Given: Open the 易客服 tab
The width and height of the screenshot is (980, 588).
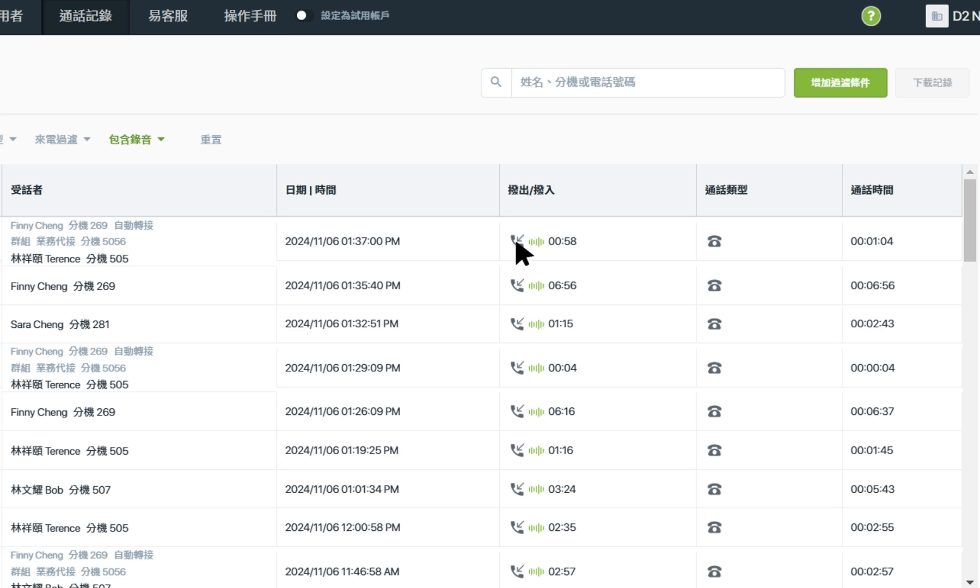Looking at the screenshot, I should (168, 16).
